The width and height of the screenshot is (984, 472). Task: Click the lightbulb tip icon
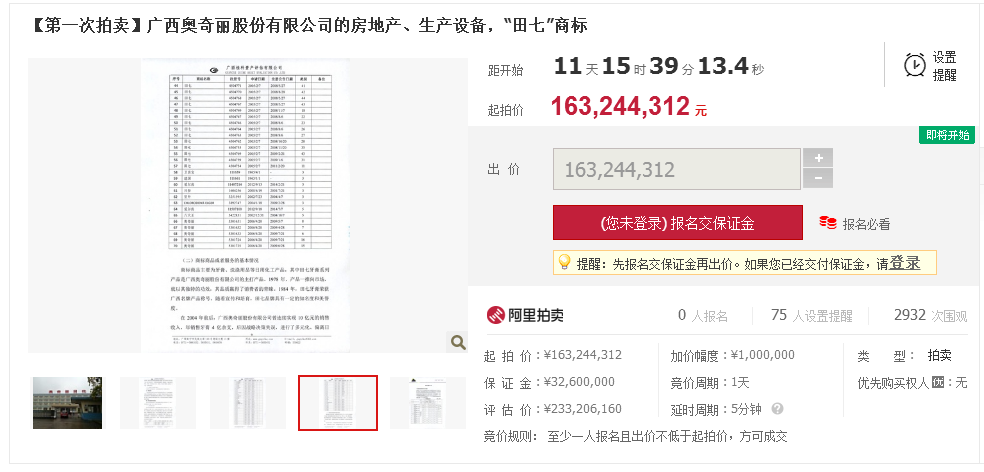pyautogui.click(x=564, y=262)
